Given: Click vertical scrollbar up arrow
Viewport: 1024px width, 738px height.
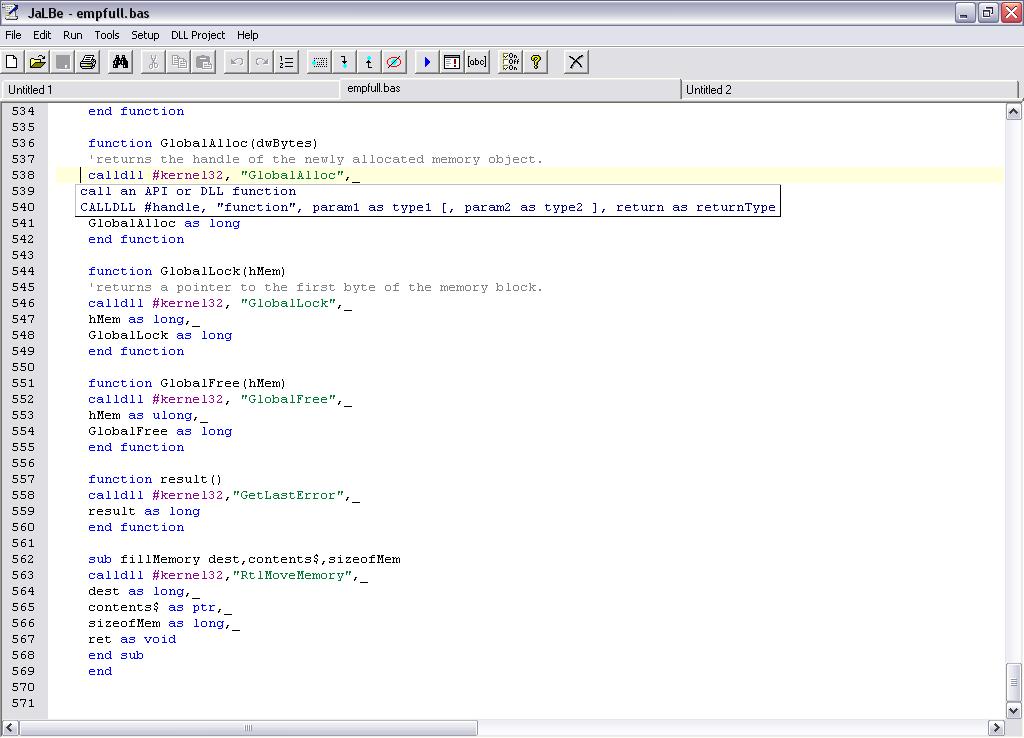Looking at the screenshot, I should tap(1012, 112).
